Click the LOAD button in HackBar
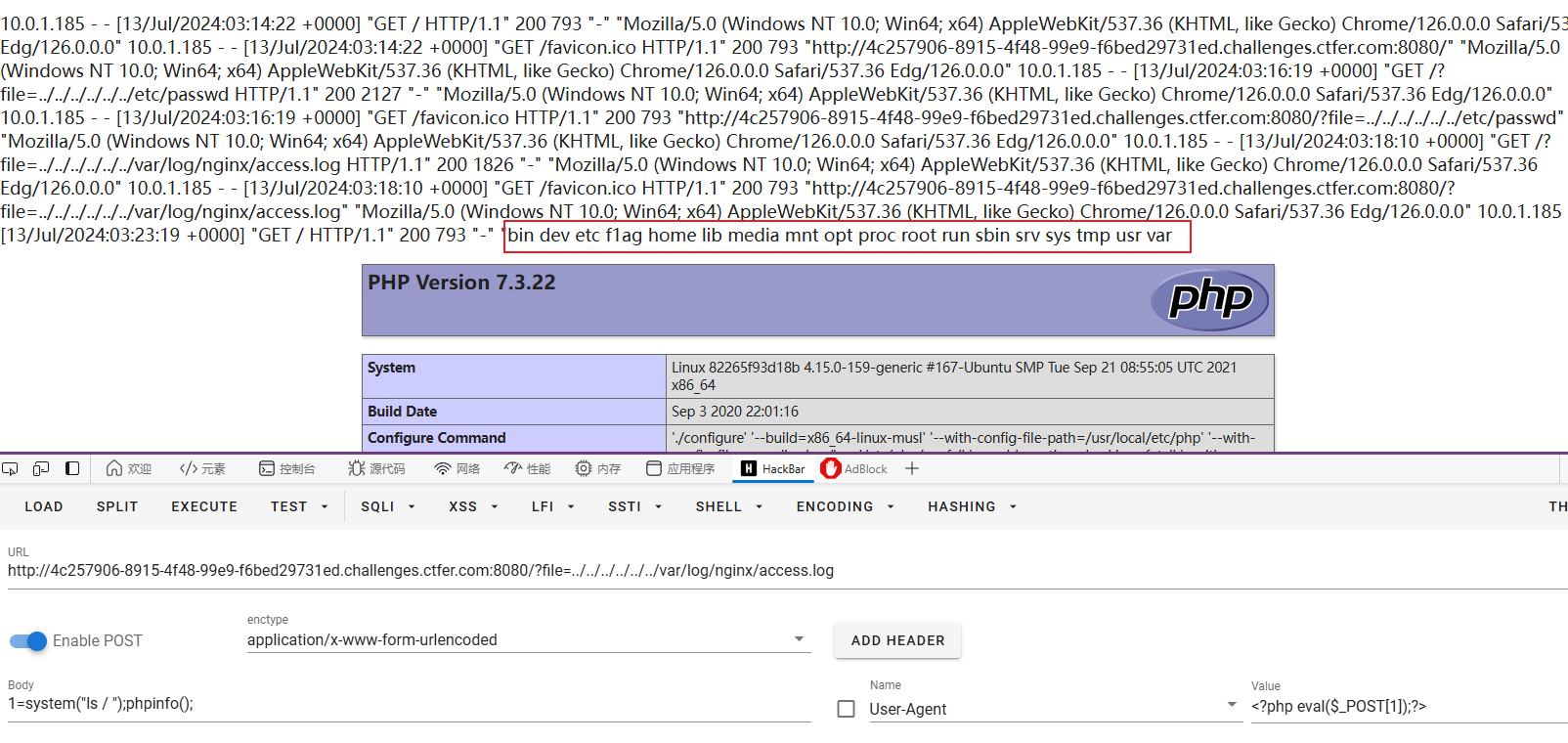Screen dimensions: 1568x743 click(x=44, y=506)
